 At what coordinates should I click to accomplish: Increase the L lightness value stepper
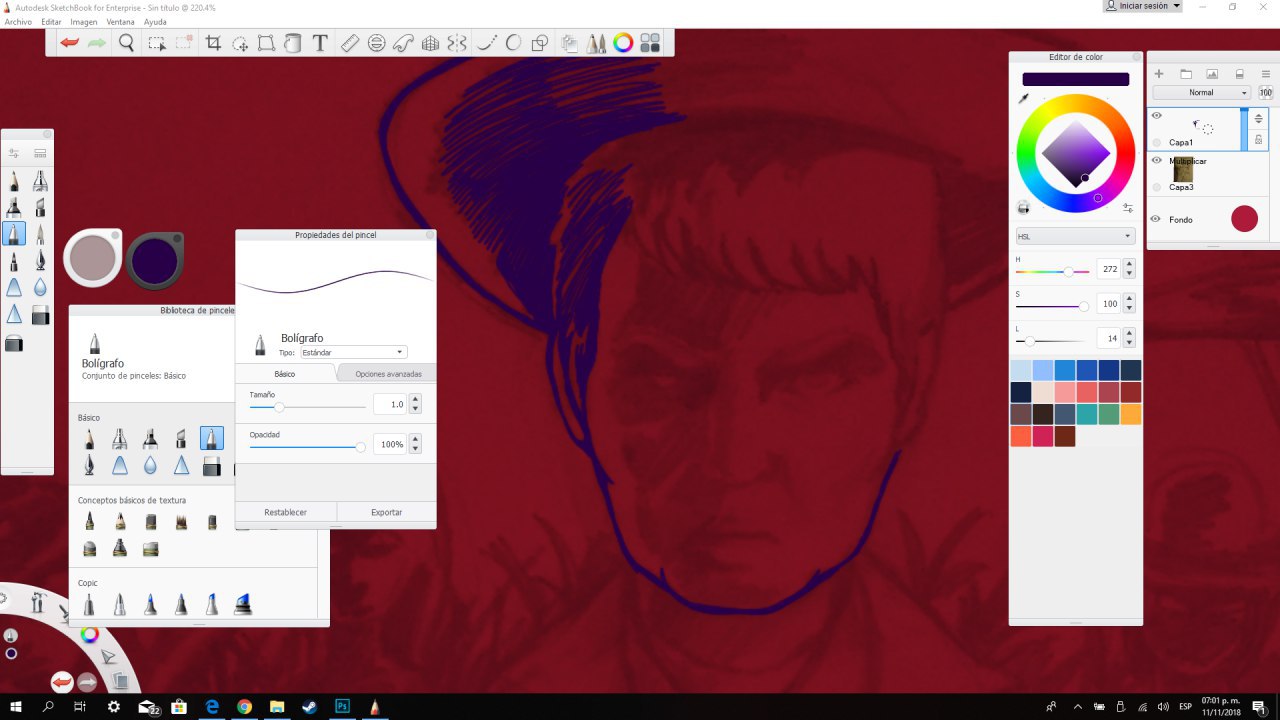1129,333
